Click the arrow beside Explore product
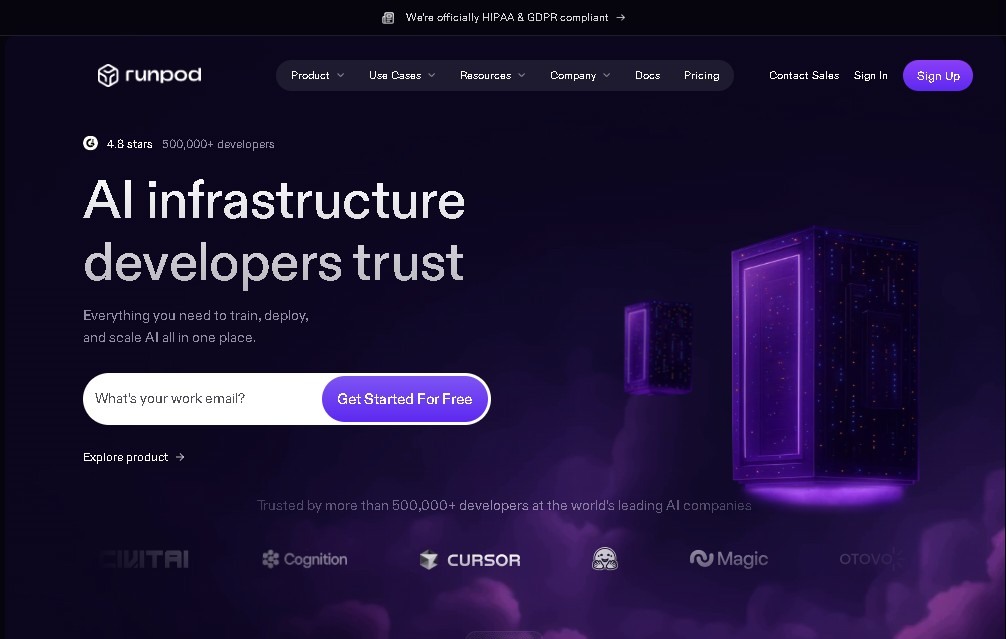The image size is (1006, 639). [180, 457]
